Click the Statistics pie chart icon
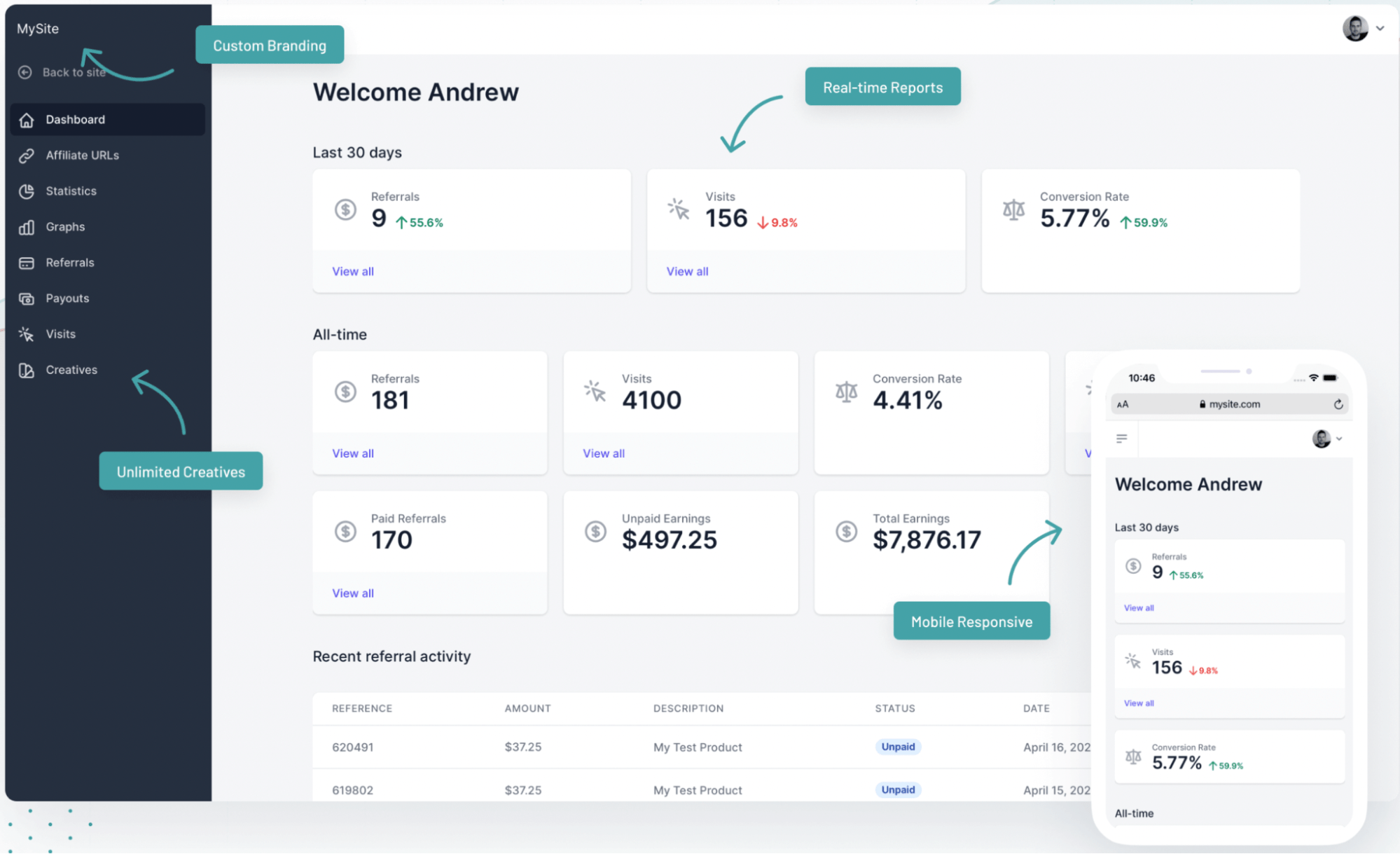1400x854 pixels. pos(26,191)
